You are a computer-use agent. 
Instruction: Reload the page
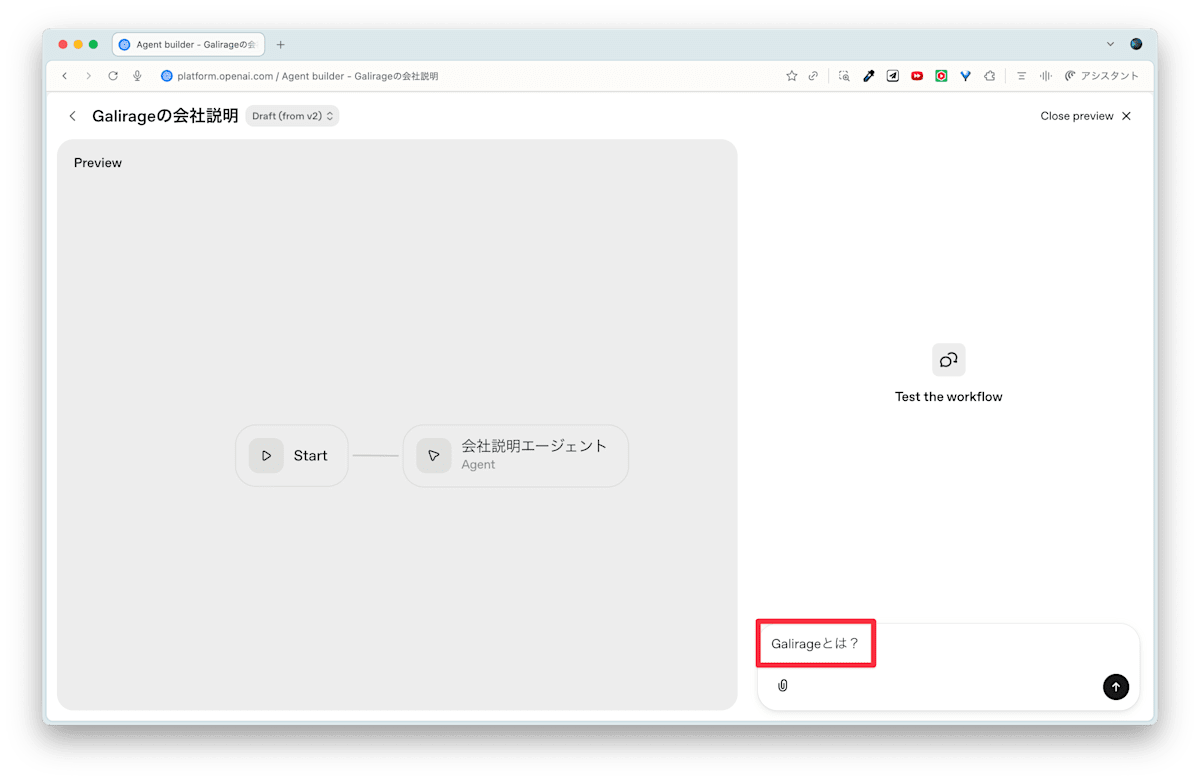(x=113, y=76)
